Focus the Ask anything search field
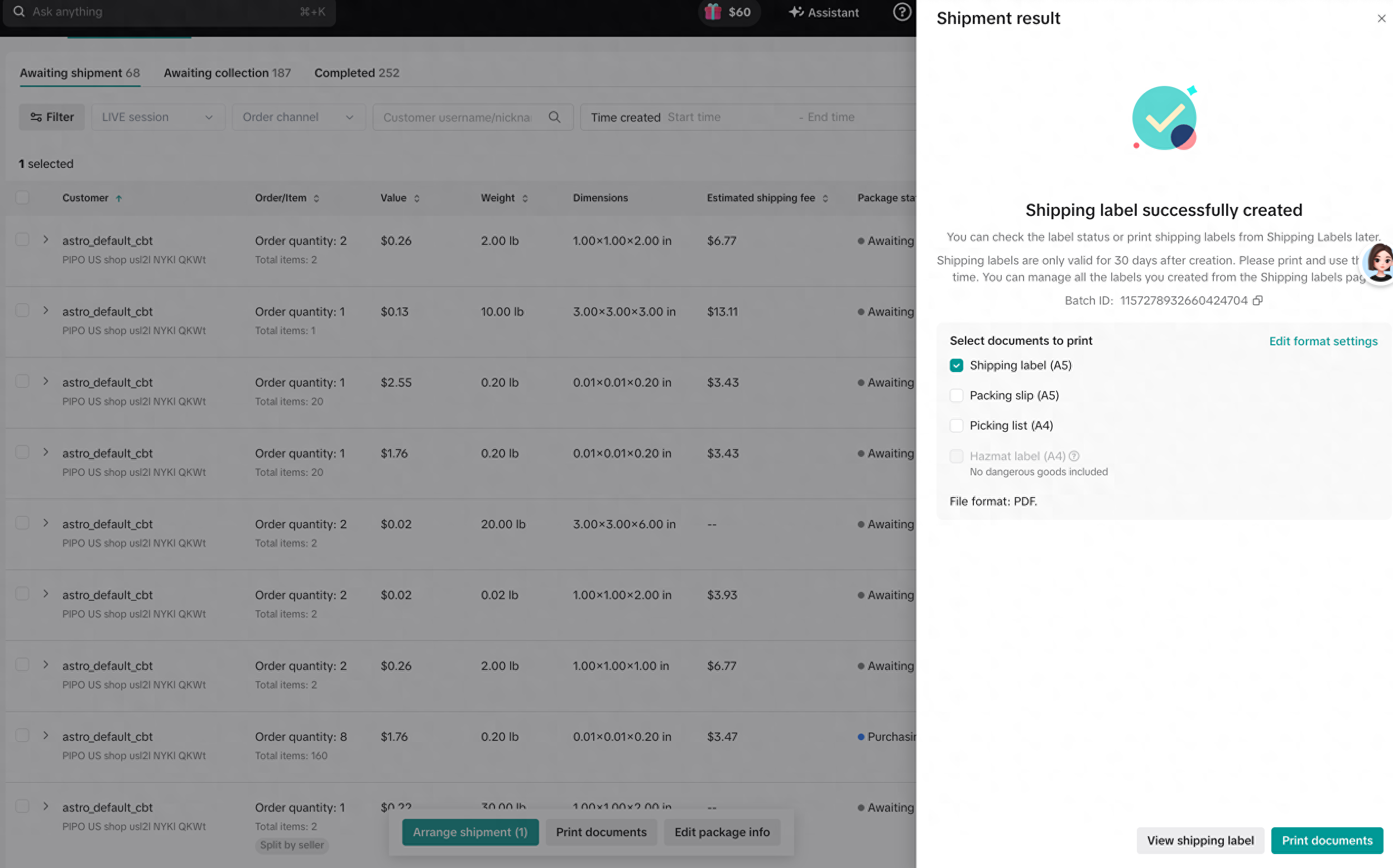The width and height of the screenshot is (1393, 868). click(x=170, y=12)
